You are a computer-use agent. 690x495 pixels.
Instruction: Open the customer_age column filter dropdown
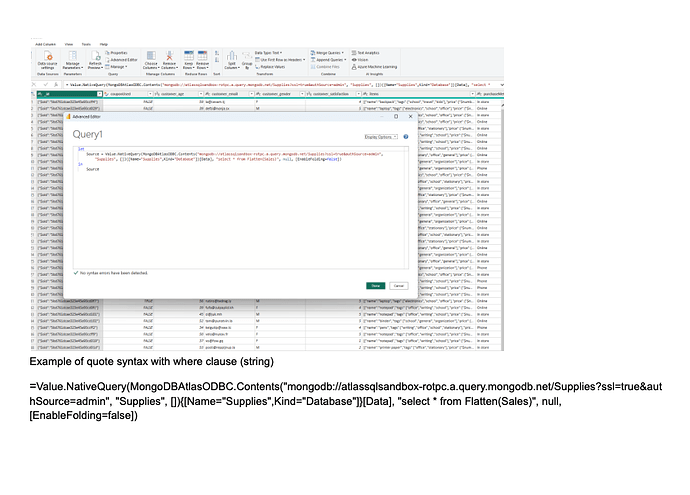(x=201, y=94)
